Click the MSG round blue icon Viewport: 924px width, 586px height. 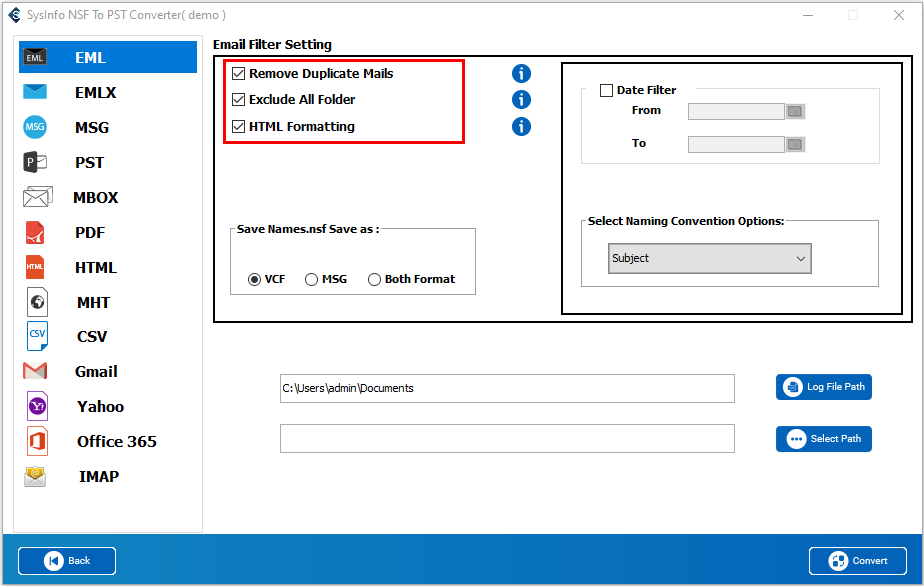(35, 127)
